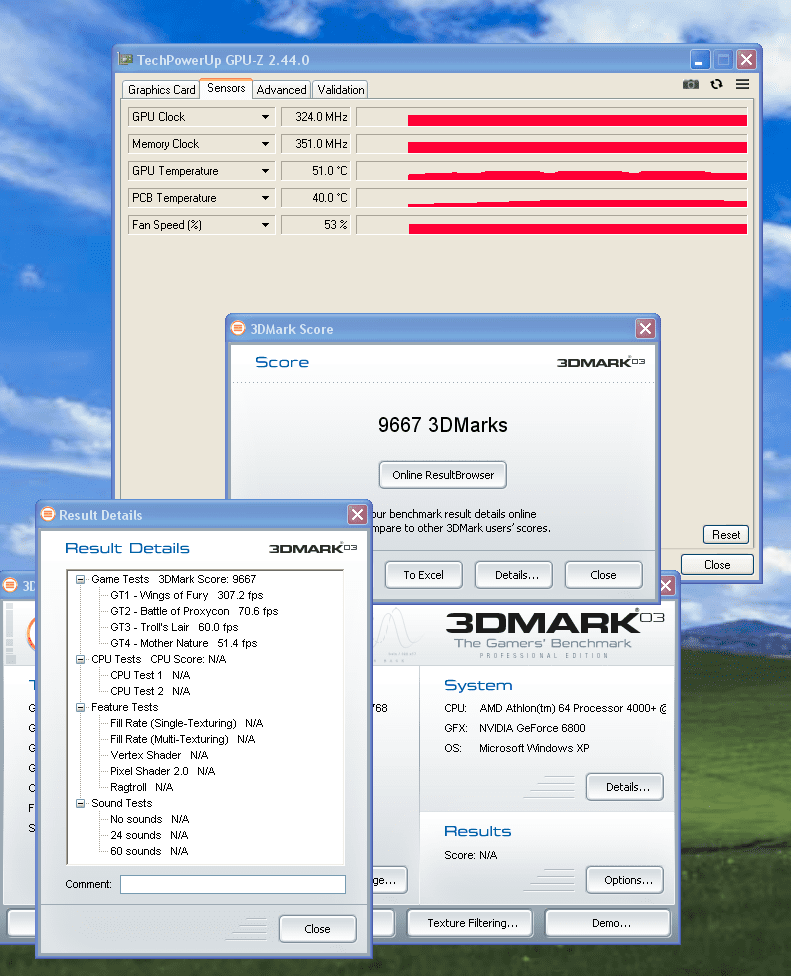This screenshot has height=976, width=791.
Task: Select GT4 - Mother Nature row
Action: [184, 644]
